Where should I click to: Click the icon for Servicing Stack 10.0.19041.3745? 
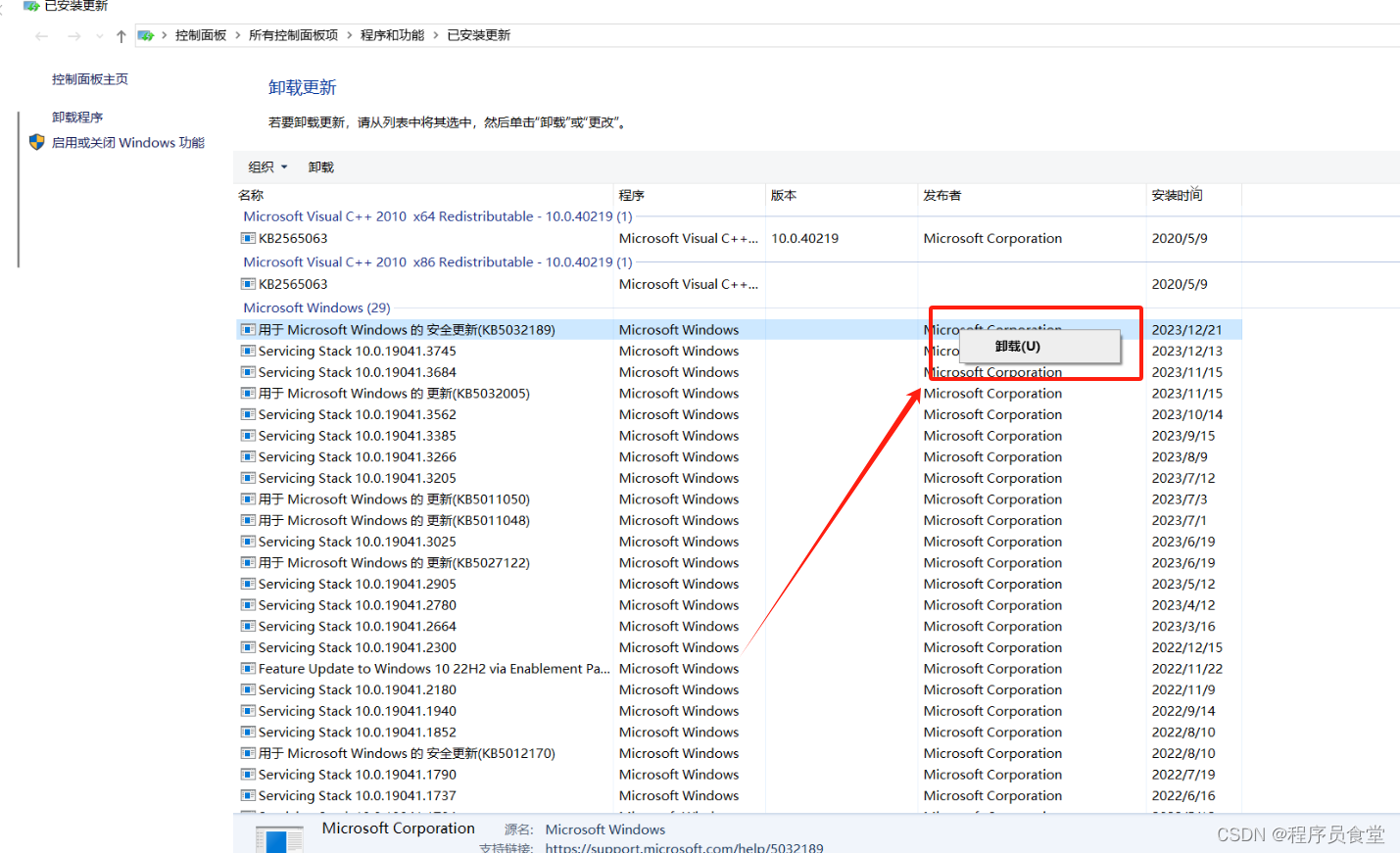[249, 351]
